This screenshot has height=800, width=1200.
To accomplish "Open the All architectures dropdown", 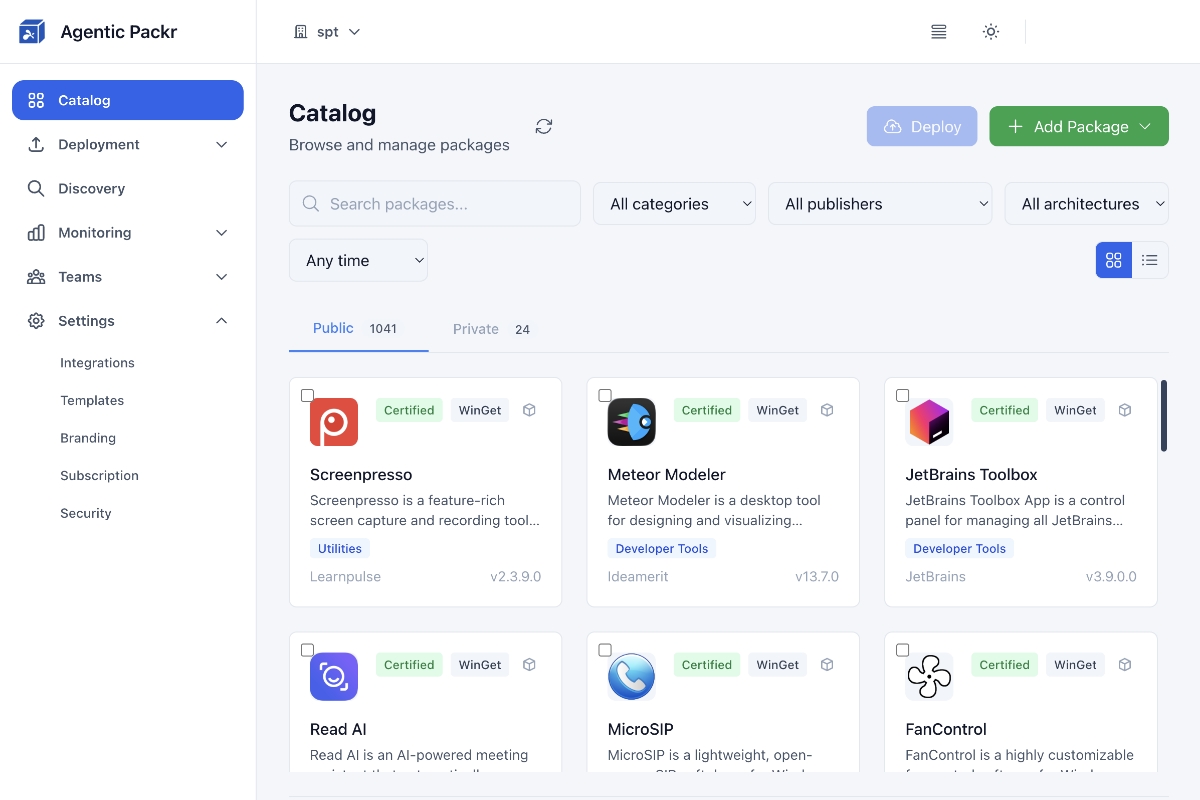I will [1087, 204].
